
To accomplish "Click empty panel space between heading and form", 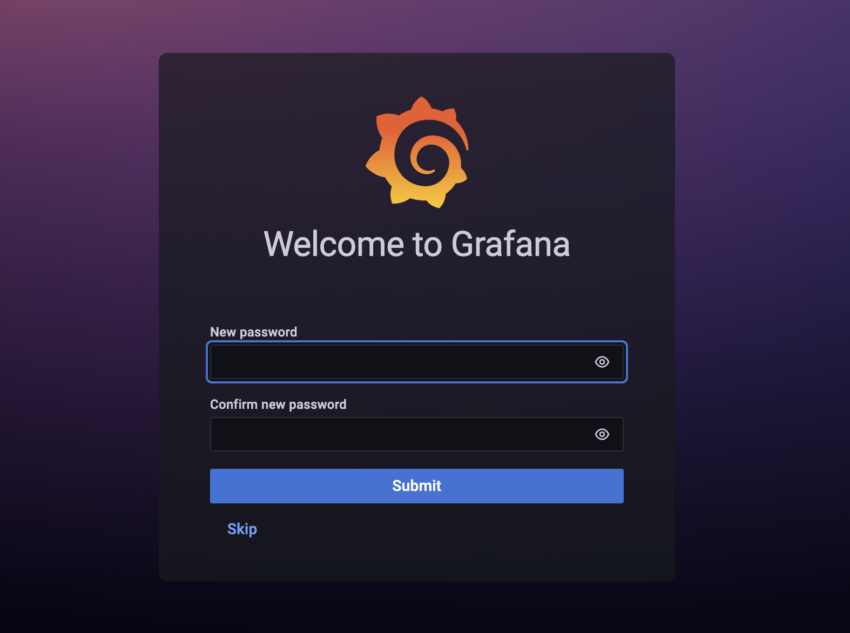I will 416,293.
